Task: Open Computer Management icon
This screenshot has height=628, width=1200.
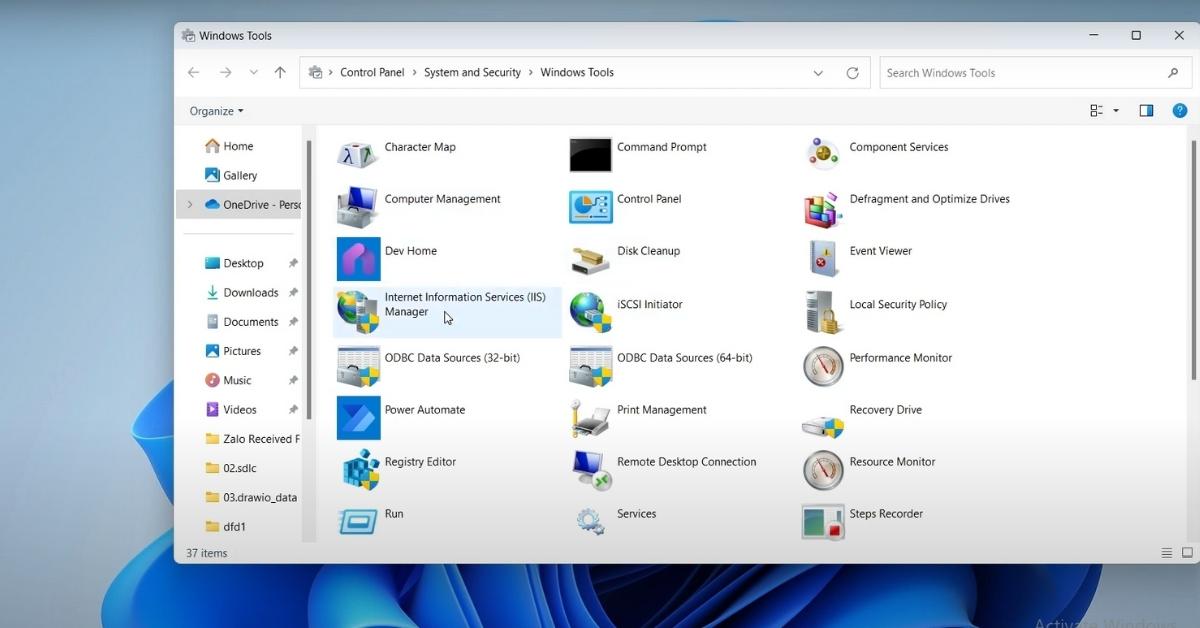Action: [357, 207]
